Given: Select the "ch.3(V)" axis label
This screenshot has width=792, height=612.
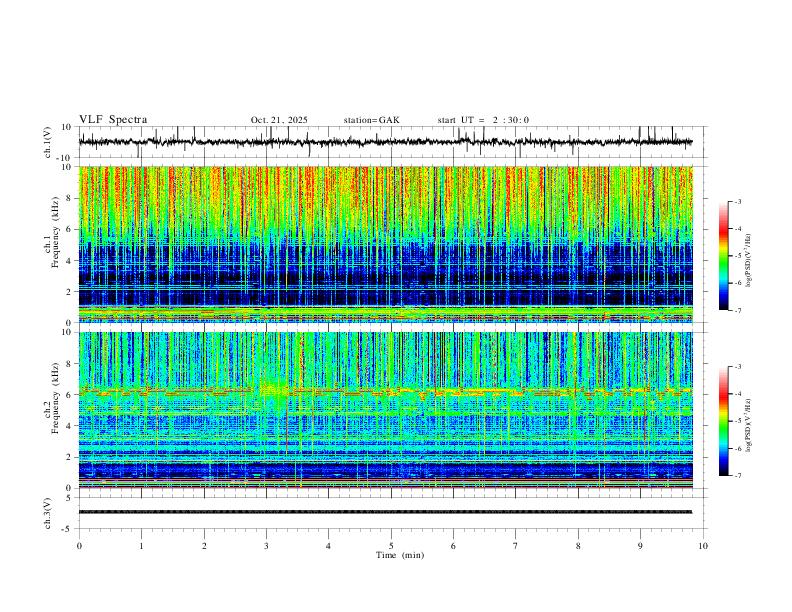Looking at the screenshot, I should (x=48, y=514).
